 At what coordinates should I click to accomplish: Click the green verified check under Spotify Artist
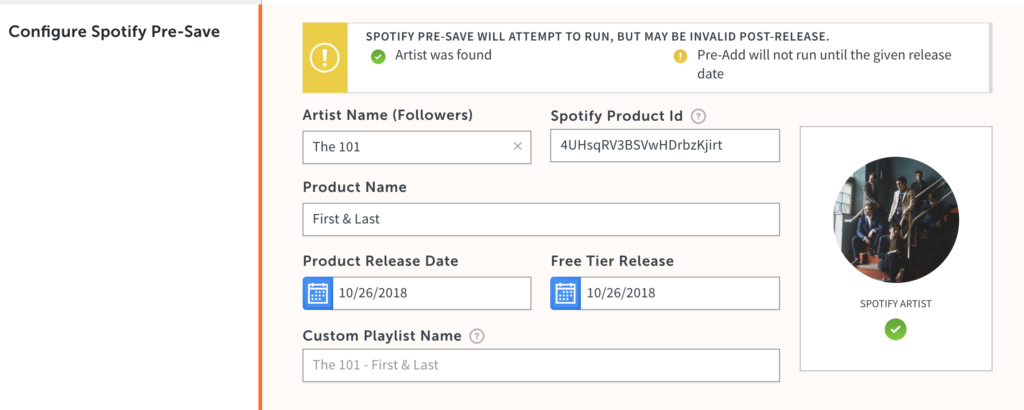(x=895, y=330)
